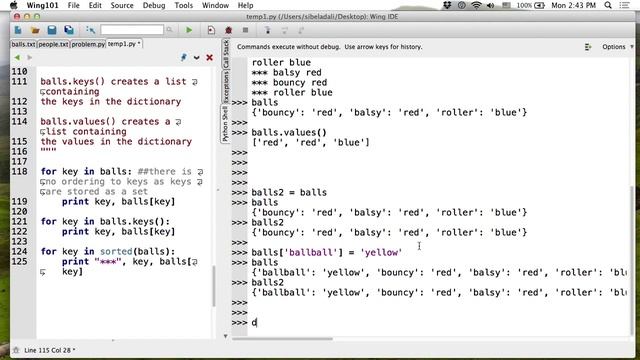The height and width of the screenshot is (360, 640).
Task: Start debugging with the red bug icon
Action: [x=228, y=30]
